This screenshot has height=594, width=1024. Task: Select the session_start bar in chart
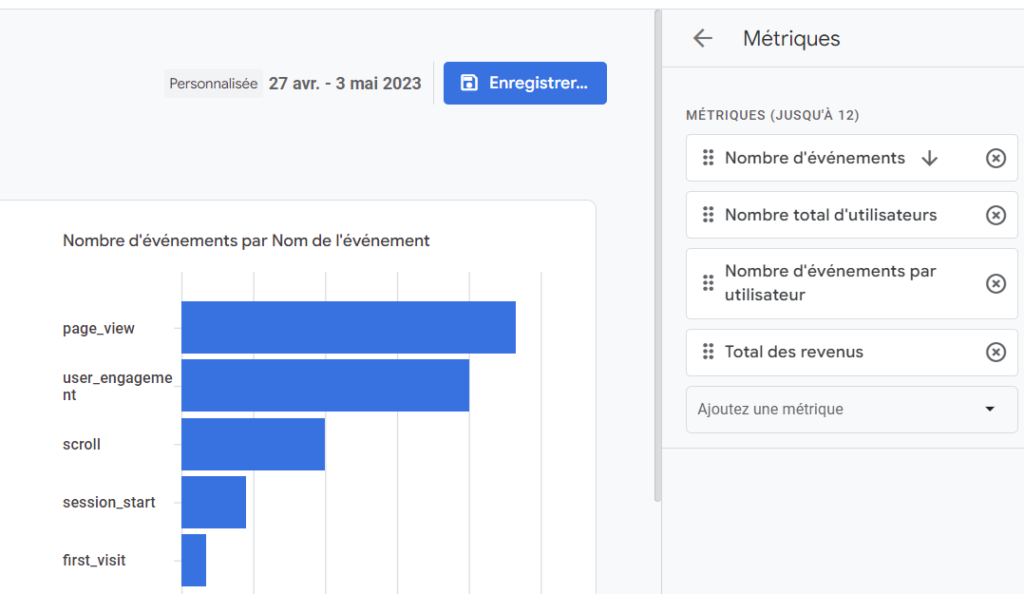(214, 502)
